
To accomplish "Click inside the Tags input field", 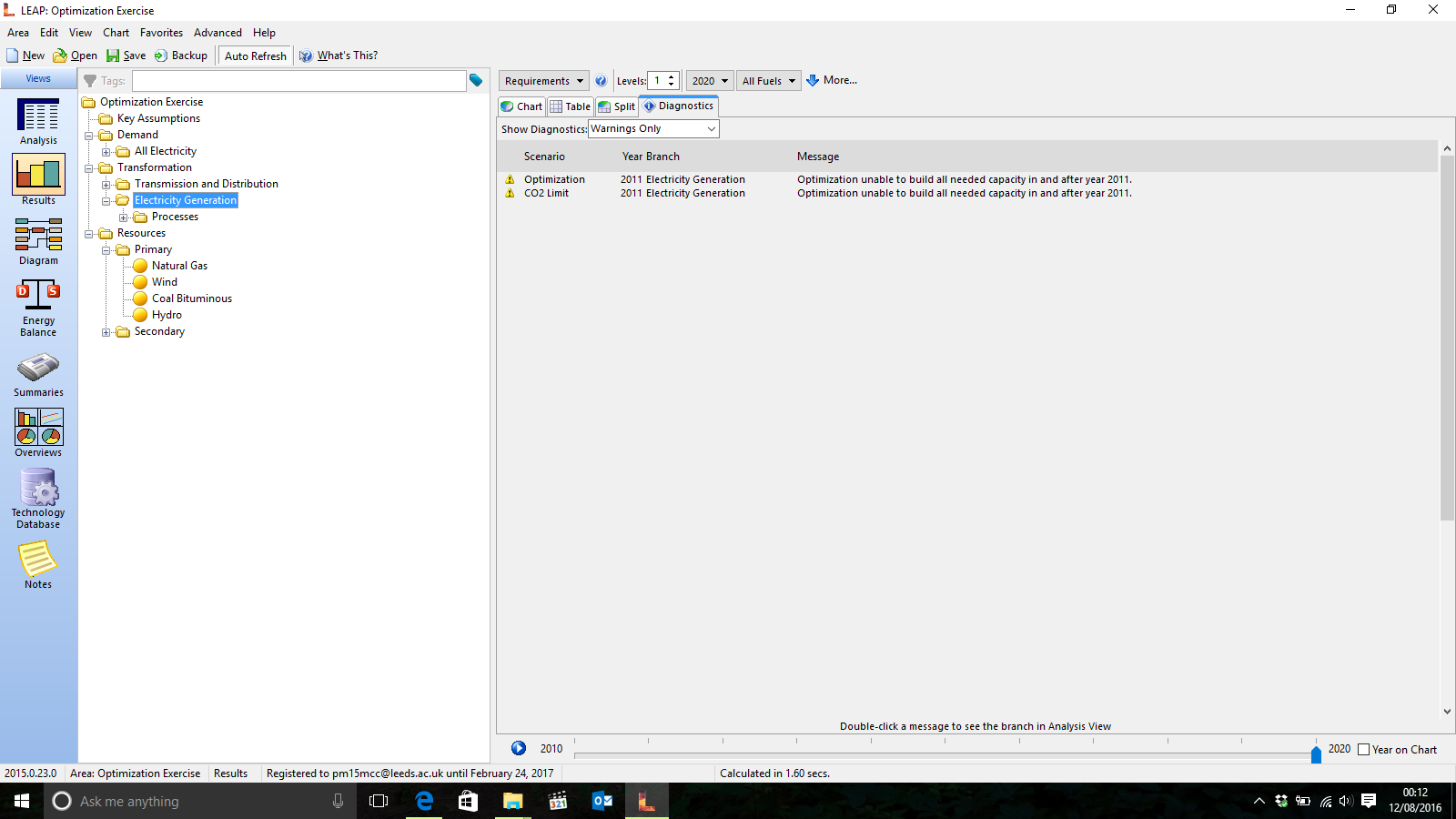I will click(299, 81).
